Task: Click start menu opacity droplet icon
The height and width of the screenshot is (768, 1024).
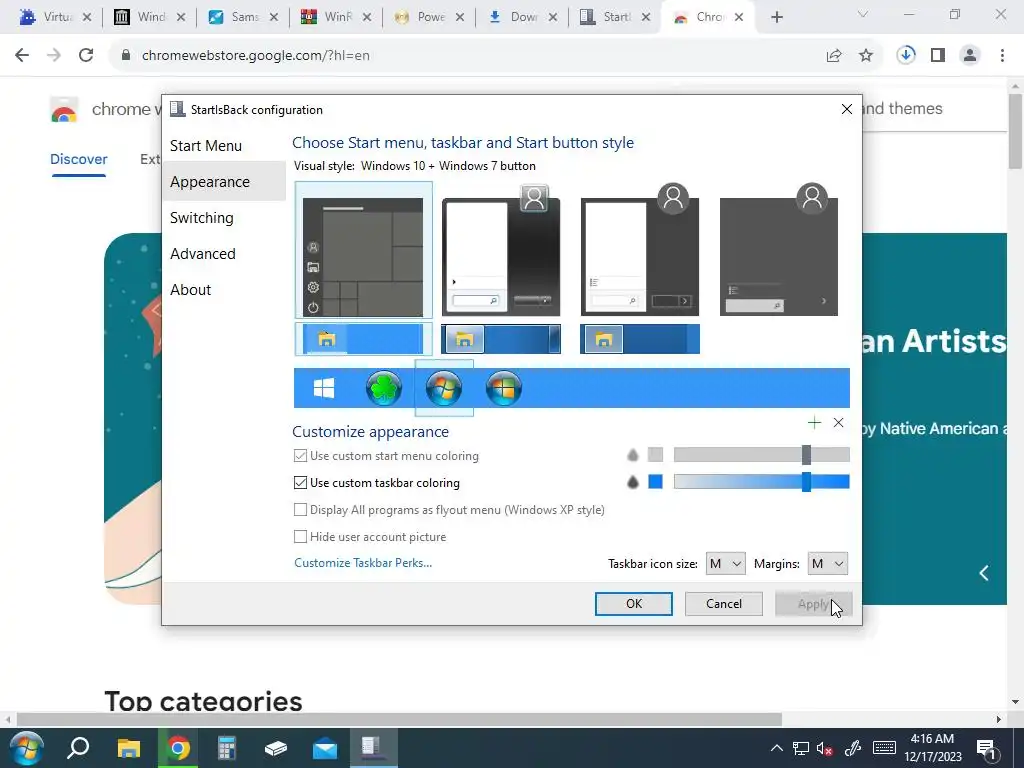Action: (x=632, y=455)
